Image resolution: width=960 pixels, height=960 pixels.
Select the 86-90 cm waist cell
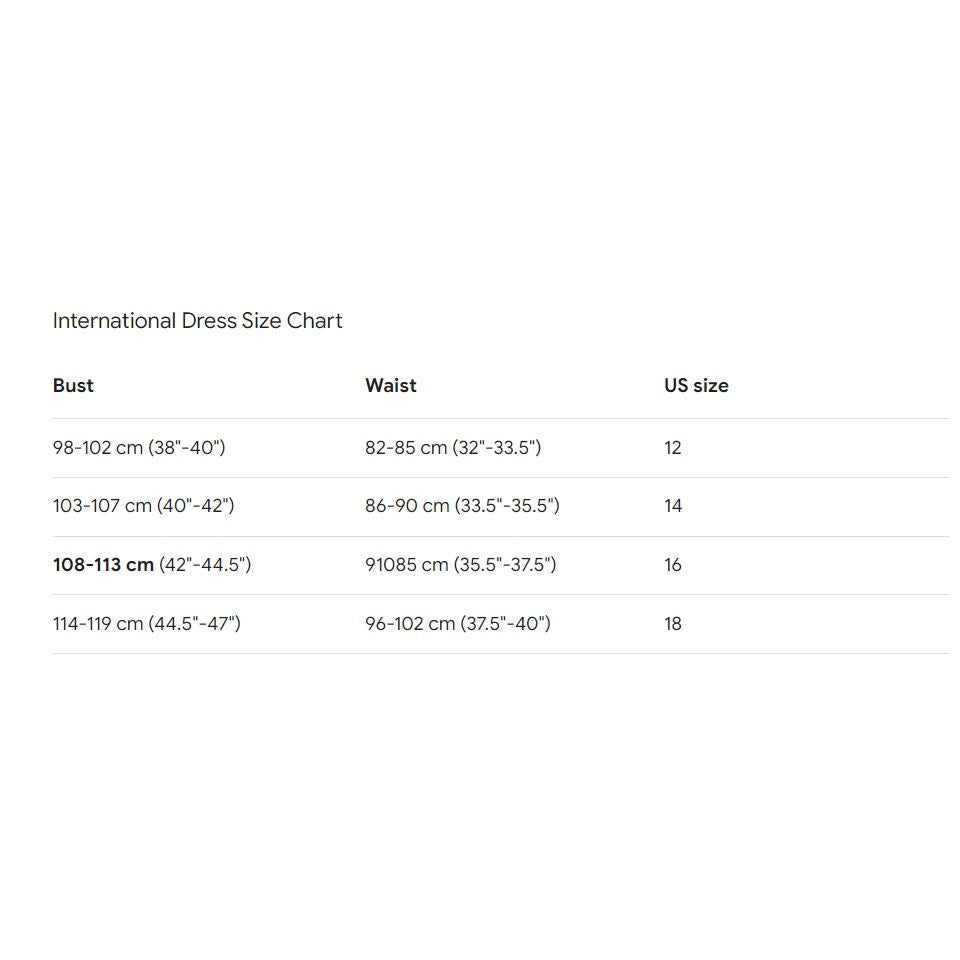point(462,506)
